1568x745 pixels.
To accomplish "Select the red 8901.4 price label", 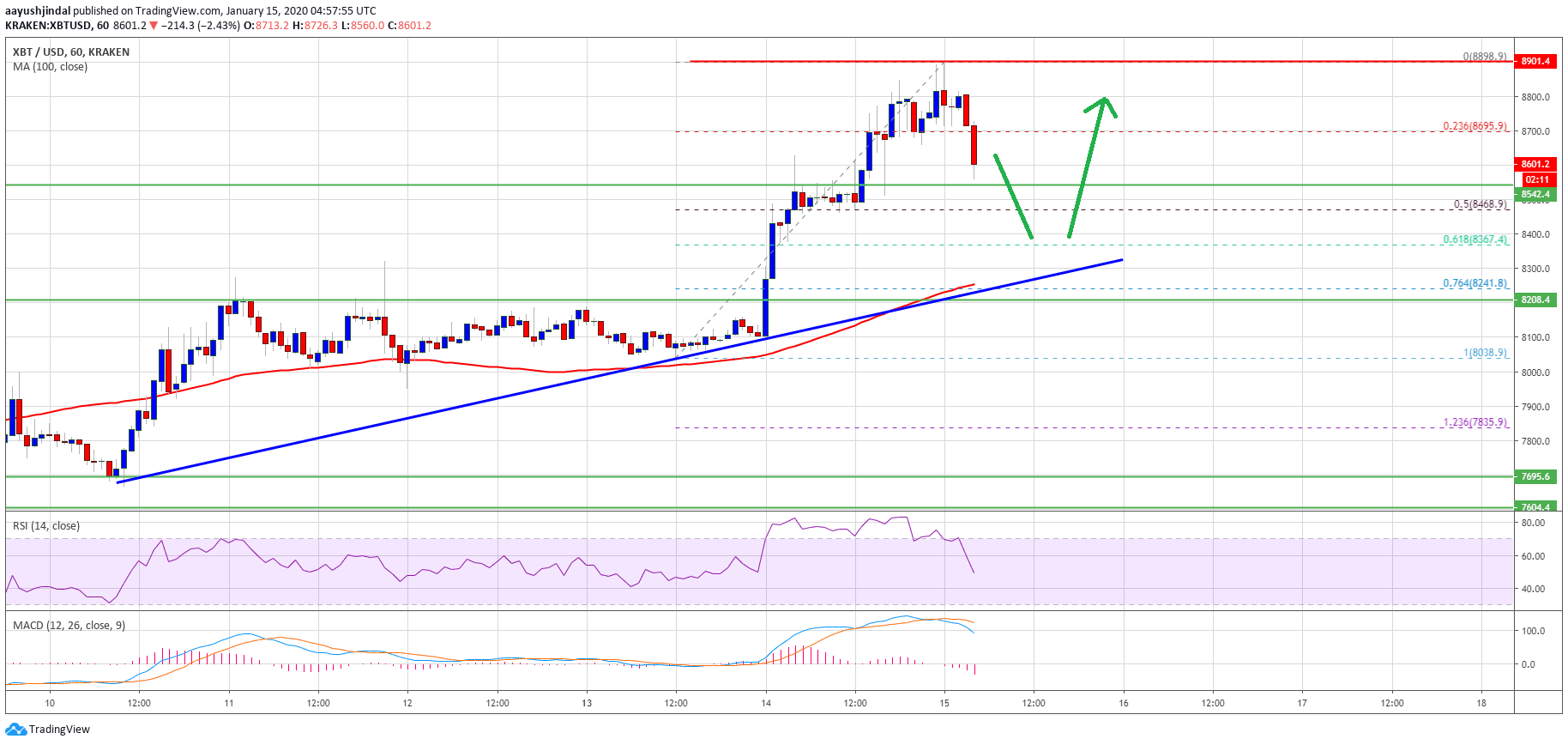I will point(1535,61).
